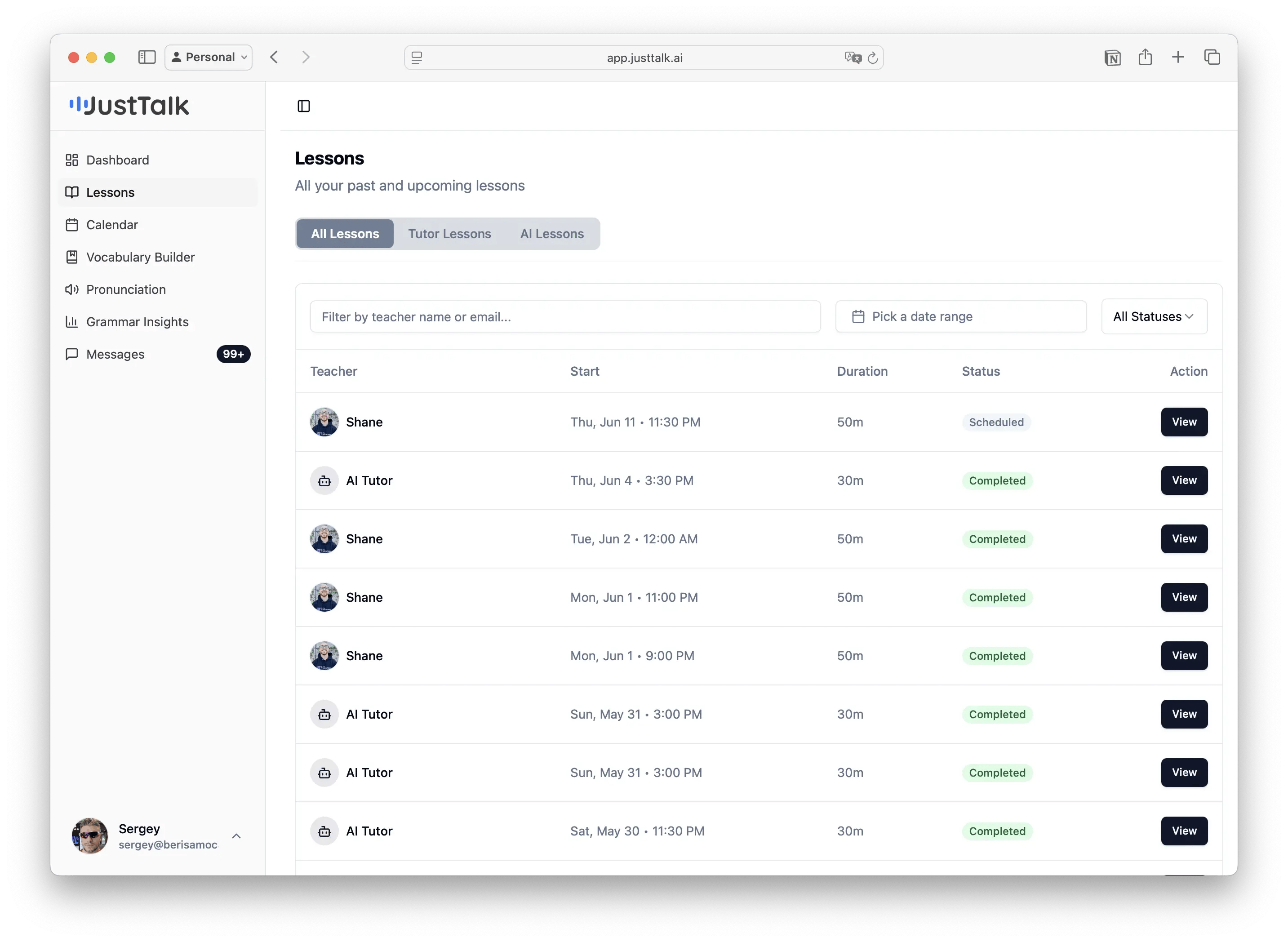Click the sergey@berisamoc email text
The width and height of the screenshot is (1288, 942).
(x=168, y=844)
